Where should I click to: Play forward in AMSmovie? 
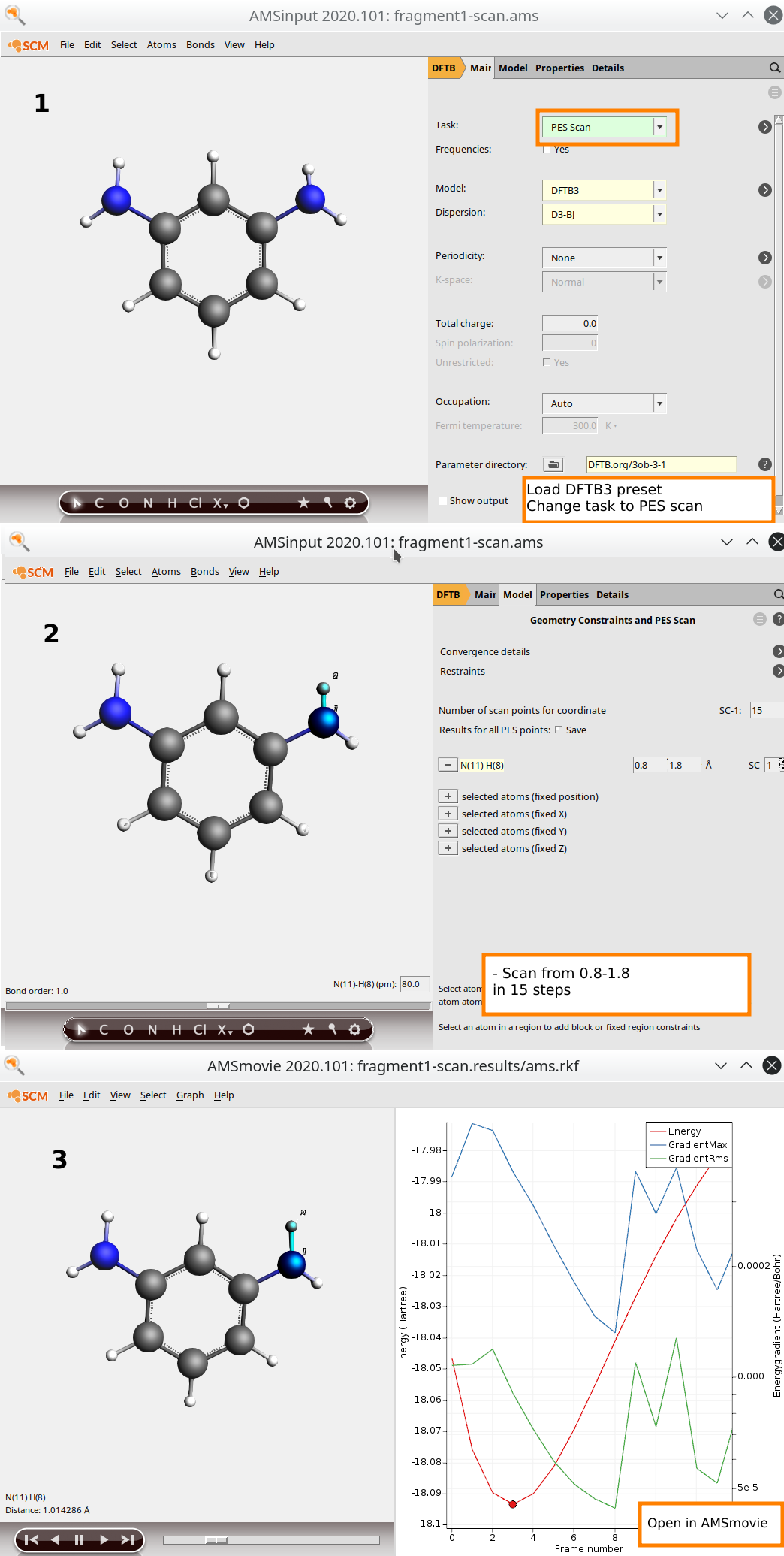point(104,1539)
